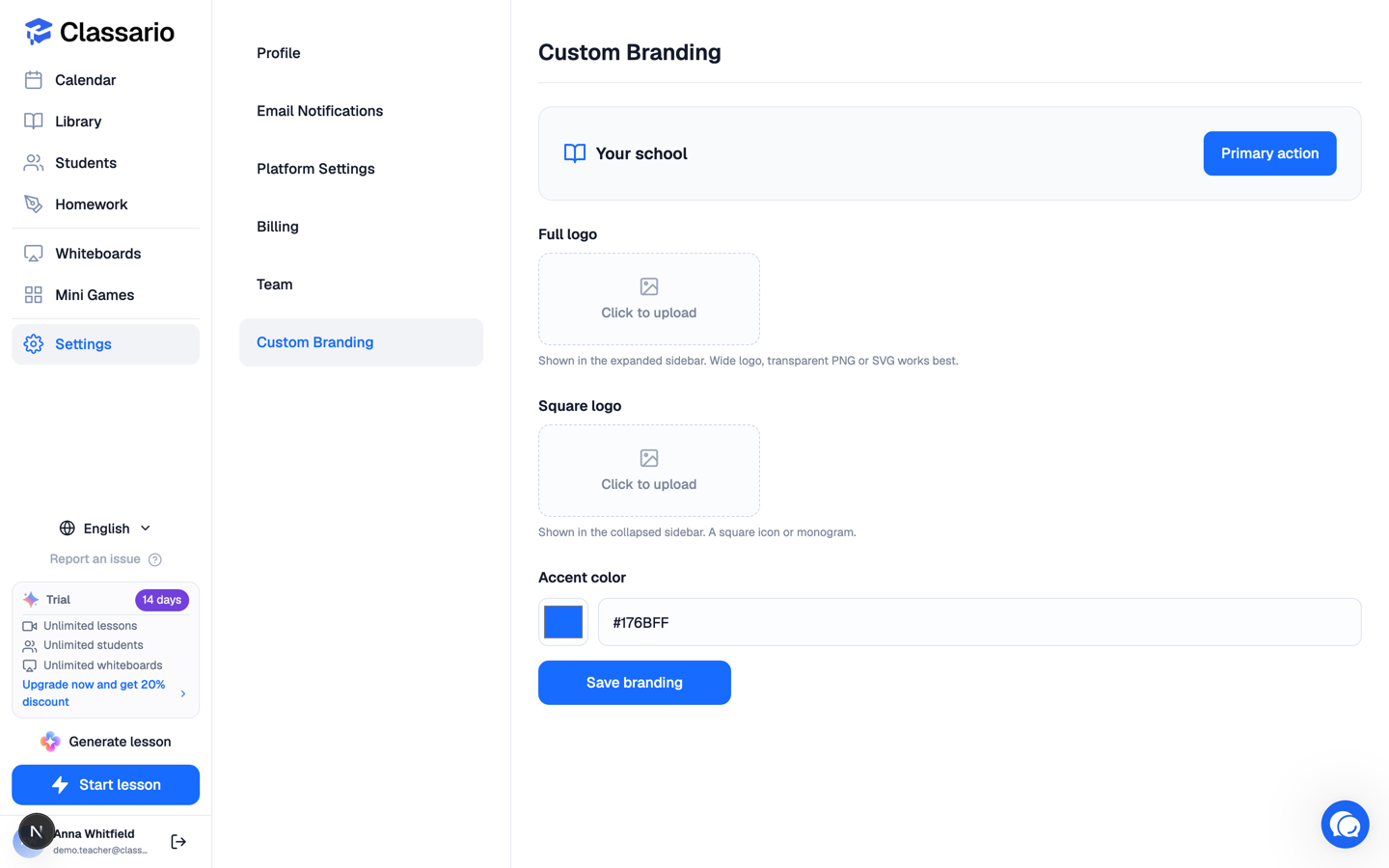Select the Custom Branding tab
This screenshot has width=1389, height=868.
[361, 342]
